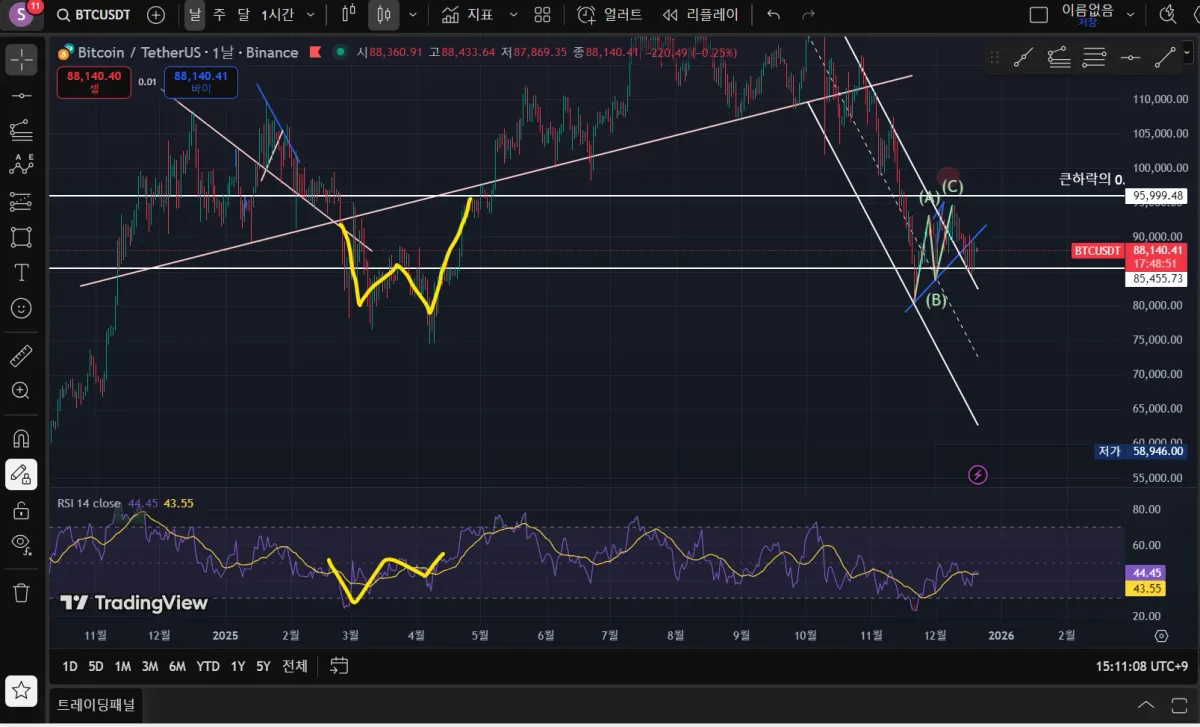1200x727 pixels.
Task: Click the trash remove objects icon
Action: (x=21, y=592)
